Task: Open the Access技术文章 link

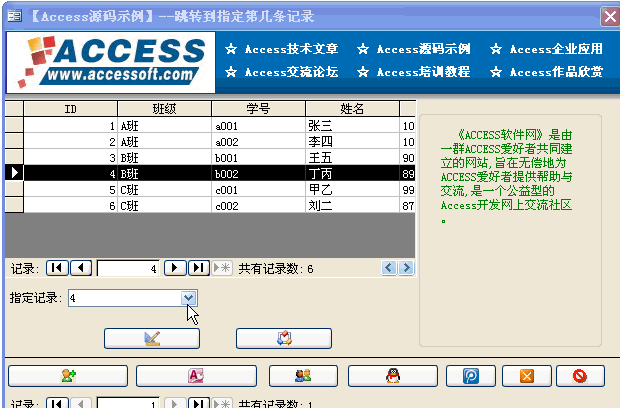Action: (x=291, y=49)
